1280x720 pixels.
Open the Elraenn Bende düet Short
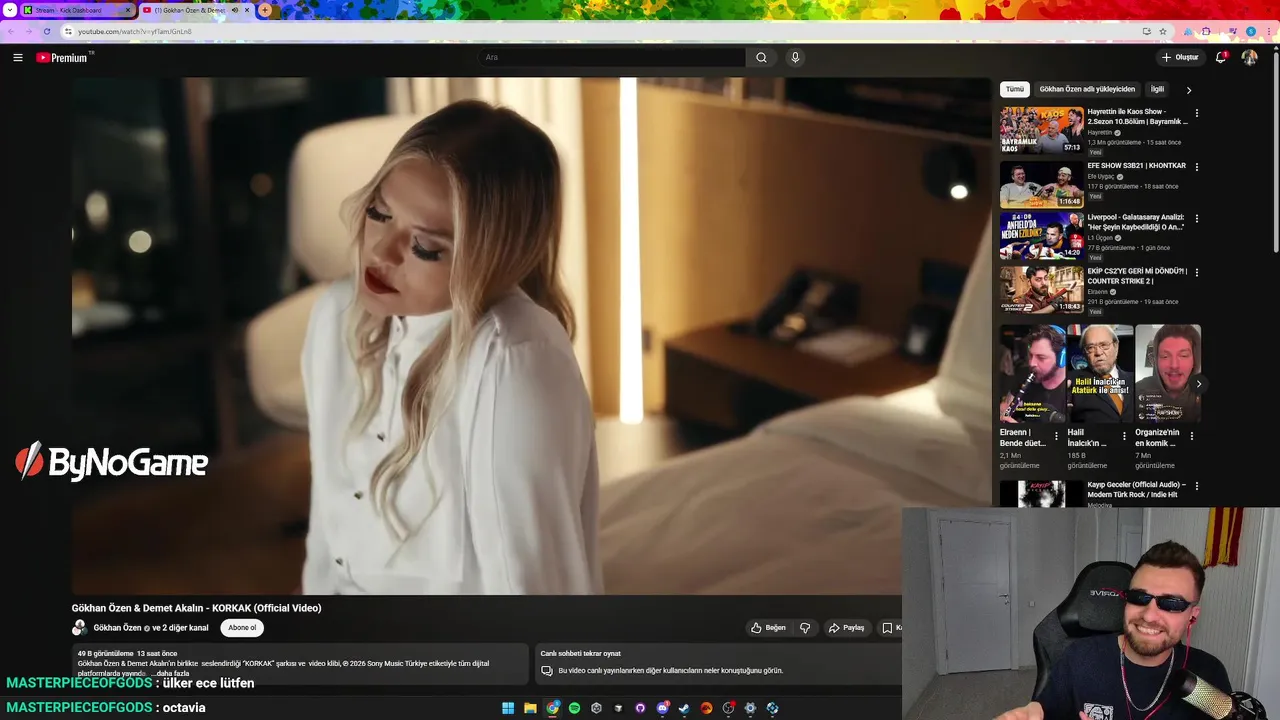tap(1032, 374)
